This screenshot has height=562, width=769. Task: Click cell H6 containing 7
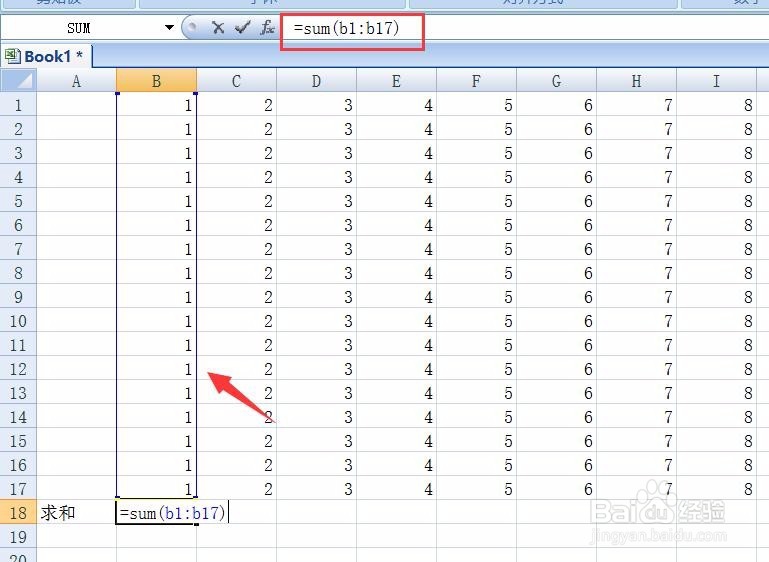click(x=636, y=225)
